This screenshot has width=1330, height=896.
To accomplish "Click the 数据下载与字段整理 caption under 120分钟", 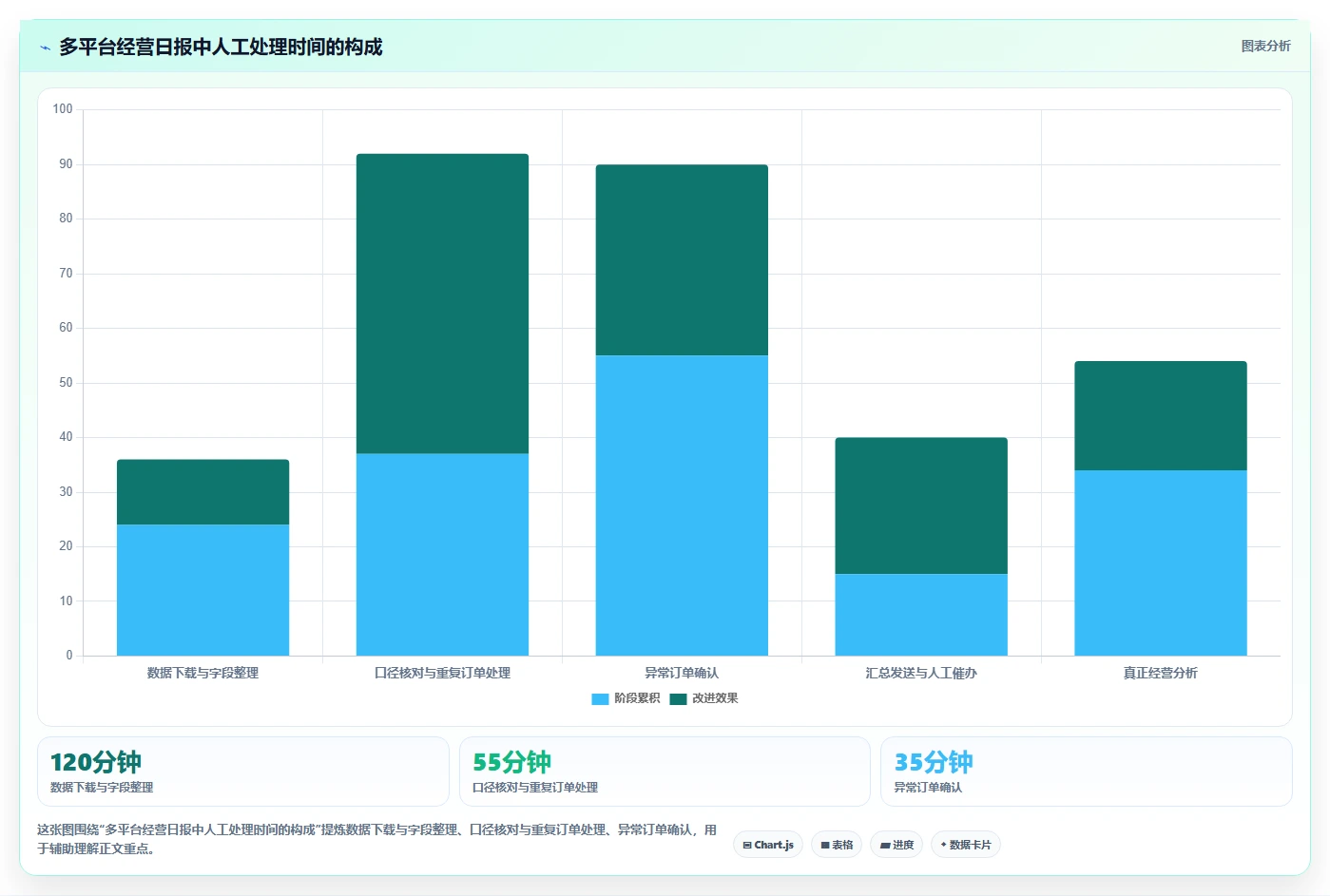I will point(102,788).
